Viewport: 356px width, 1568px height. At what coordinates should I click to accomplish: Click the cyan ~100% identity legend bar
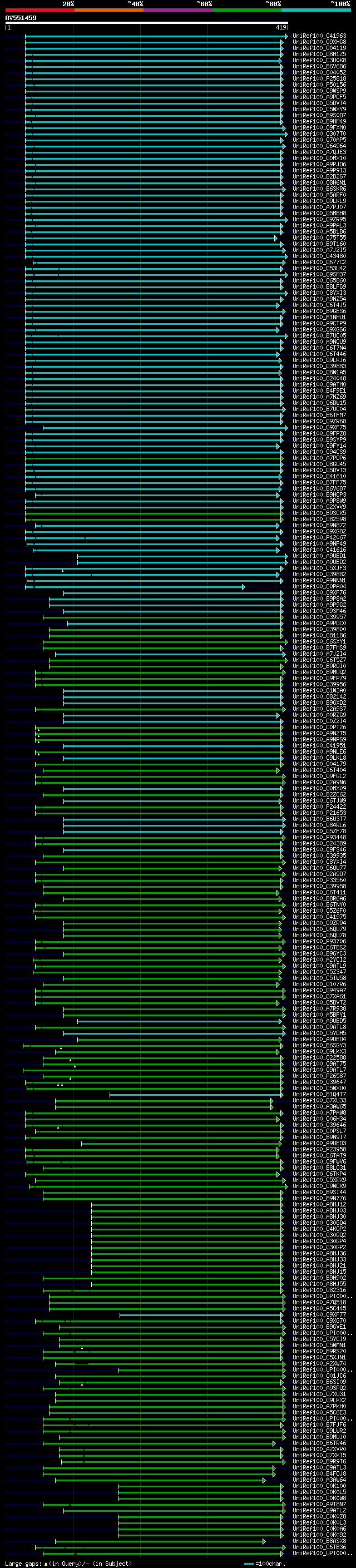[x=317, y=10]
